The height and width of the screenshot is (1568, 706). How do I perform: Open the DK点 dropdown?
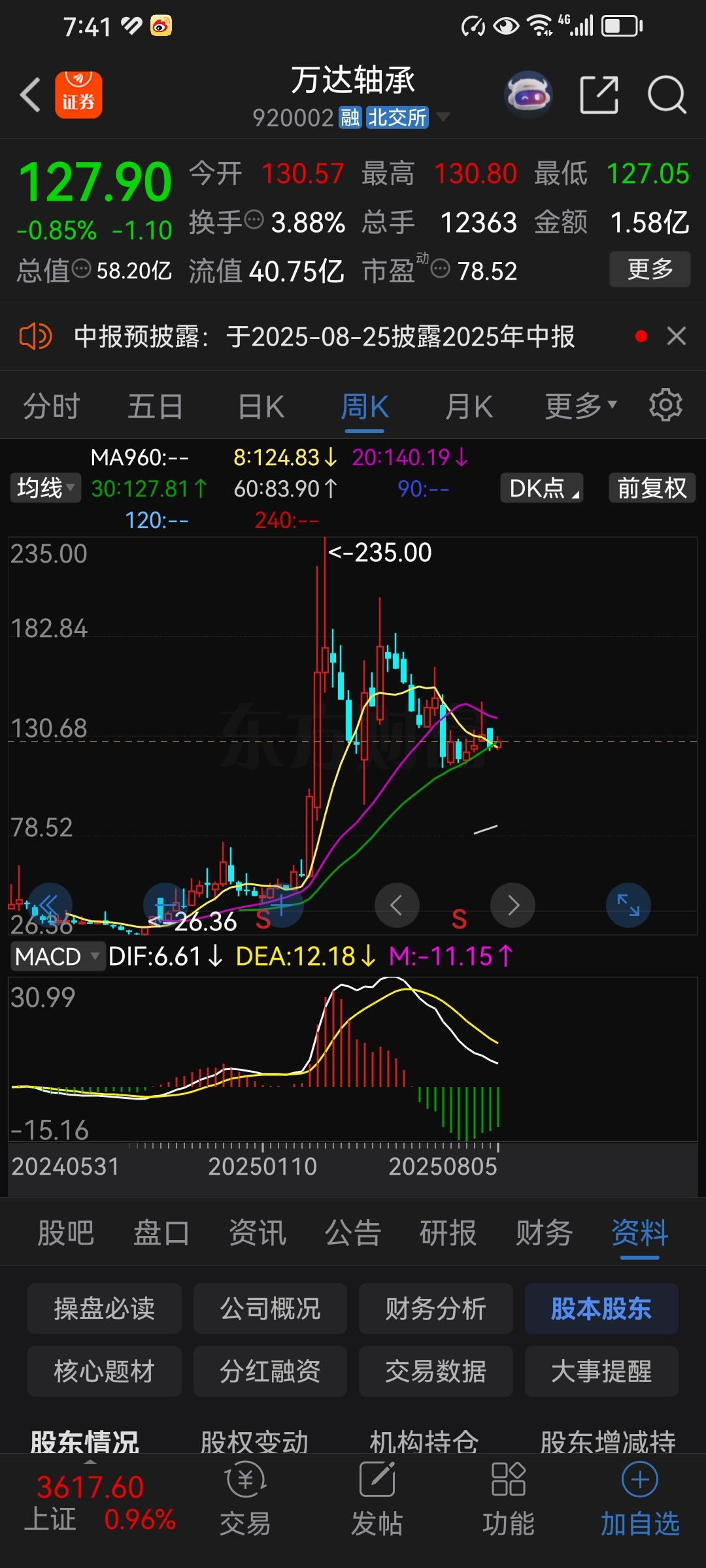(542, 488)
